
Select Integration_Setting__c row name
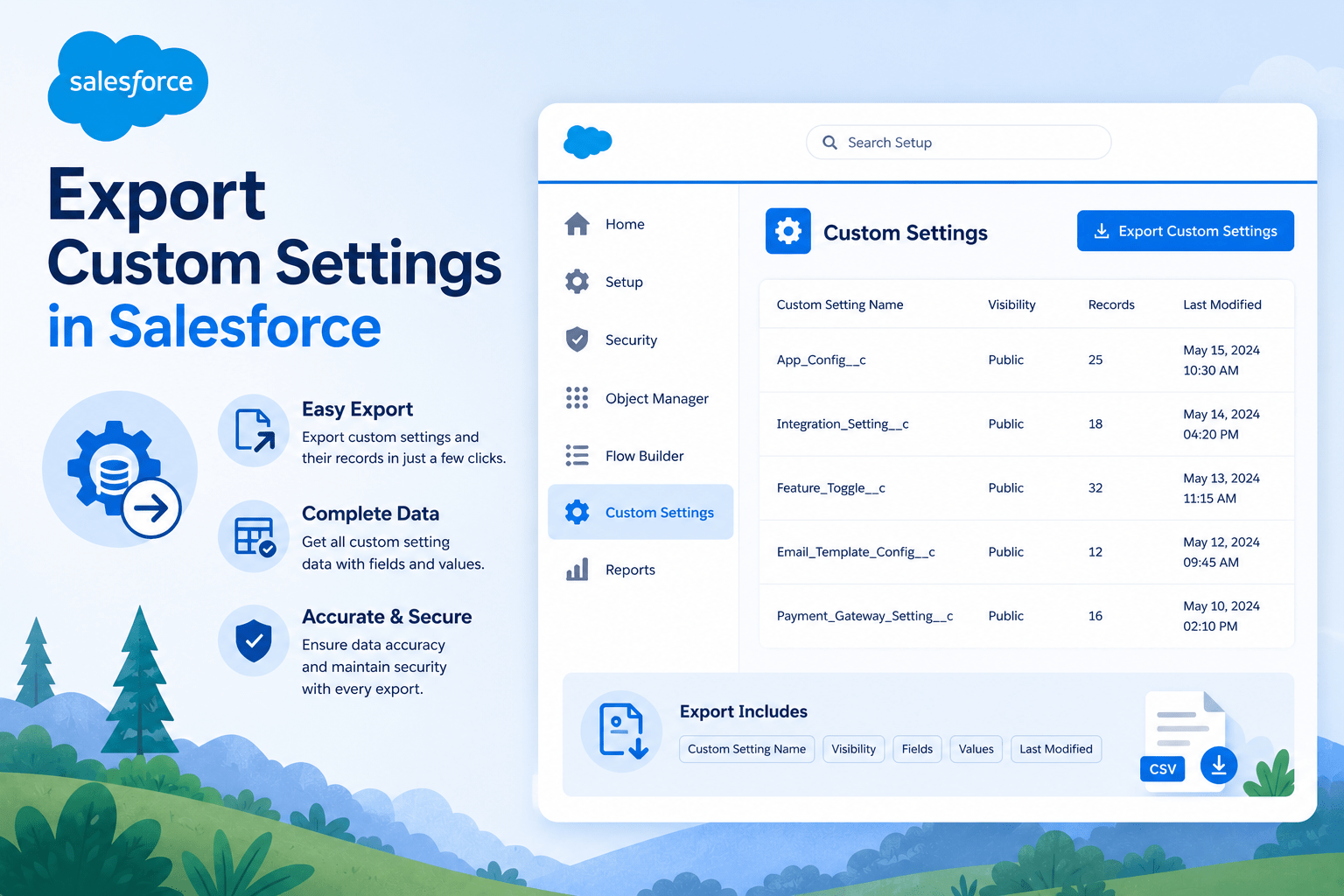(x=843, y=423)
